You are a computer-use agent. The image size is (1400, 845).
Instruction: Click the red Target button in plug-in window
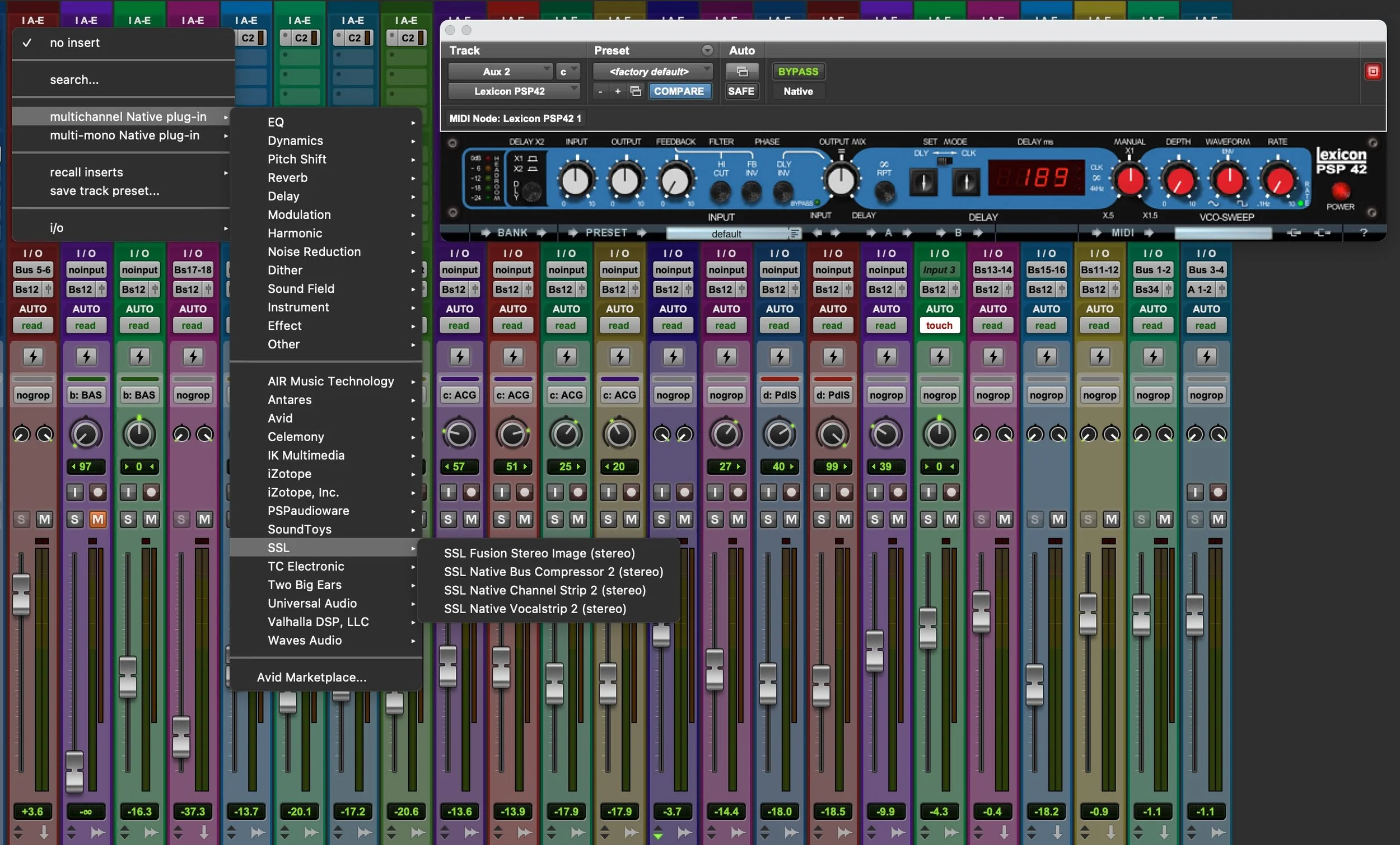1373,72
